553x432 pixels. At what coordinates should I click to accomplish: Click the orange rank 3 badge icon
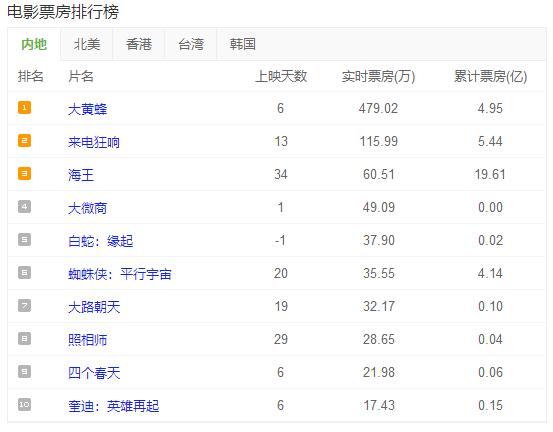(24, 174)
